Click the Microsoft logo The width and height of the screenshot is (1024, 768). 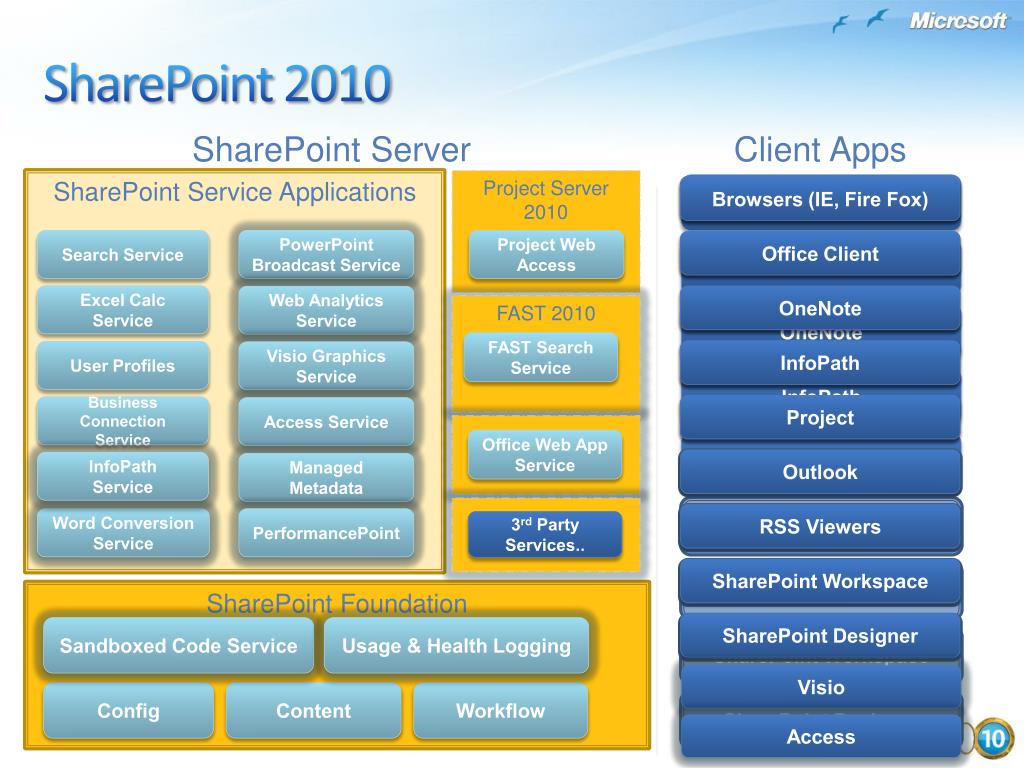point(958,21)
